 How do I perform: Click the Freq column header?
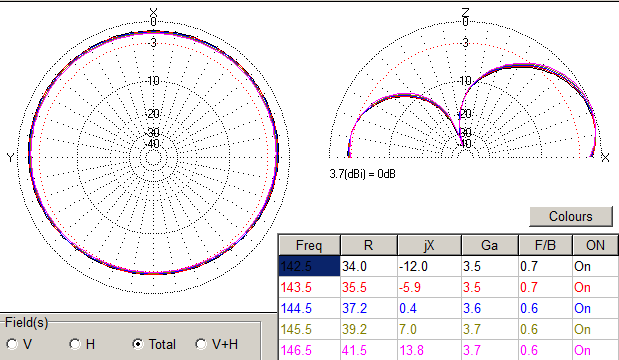point(310,245)
